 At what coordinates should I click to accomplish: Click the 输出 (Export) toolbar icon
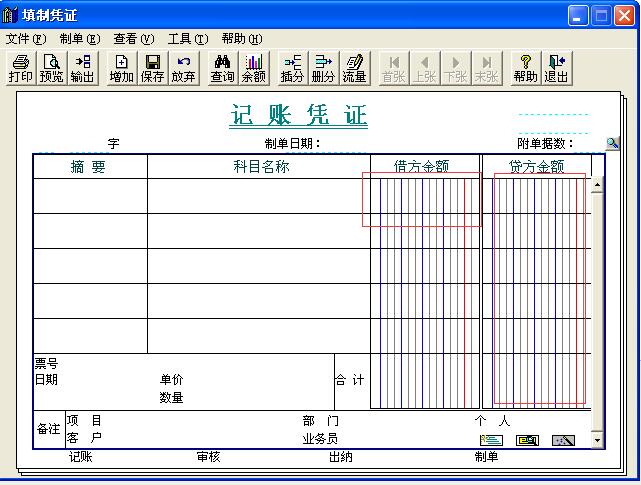83,68
